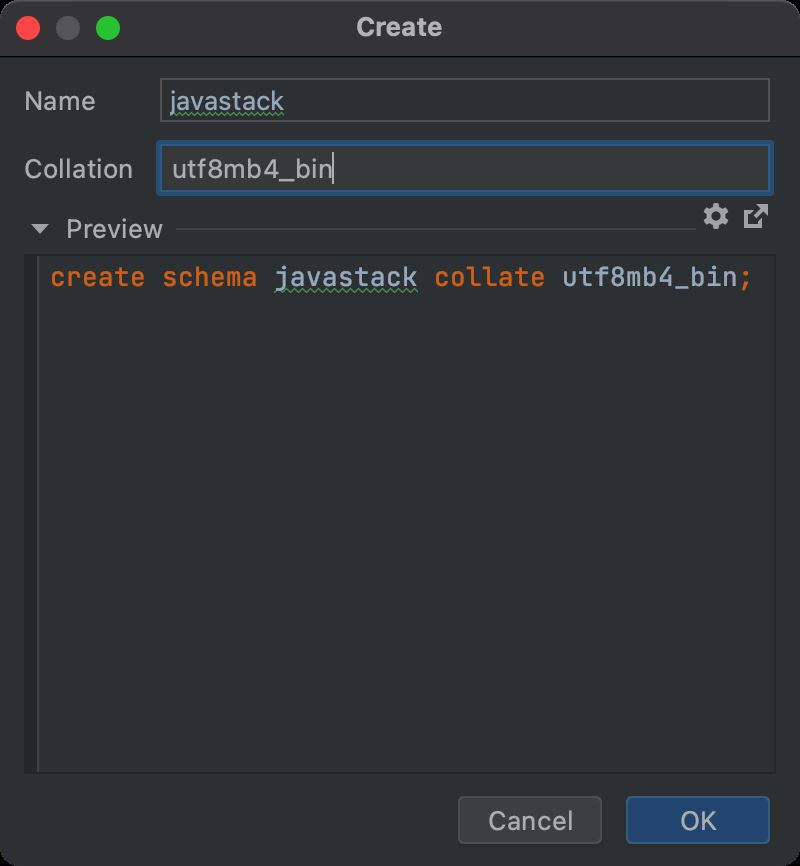Open the preview settings gear

tap(715, 216)
